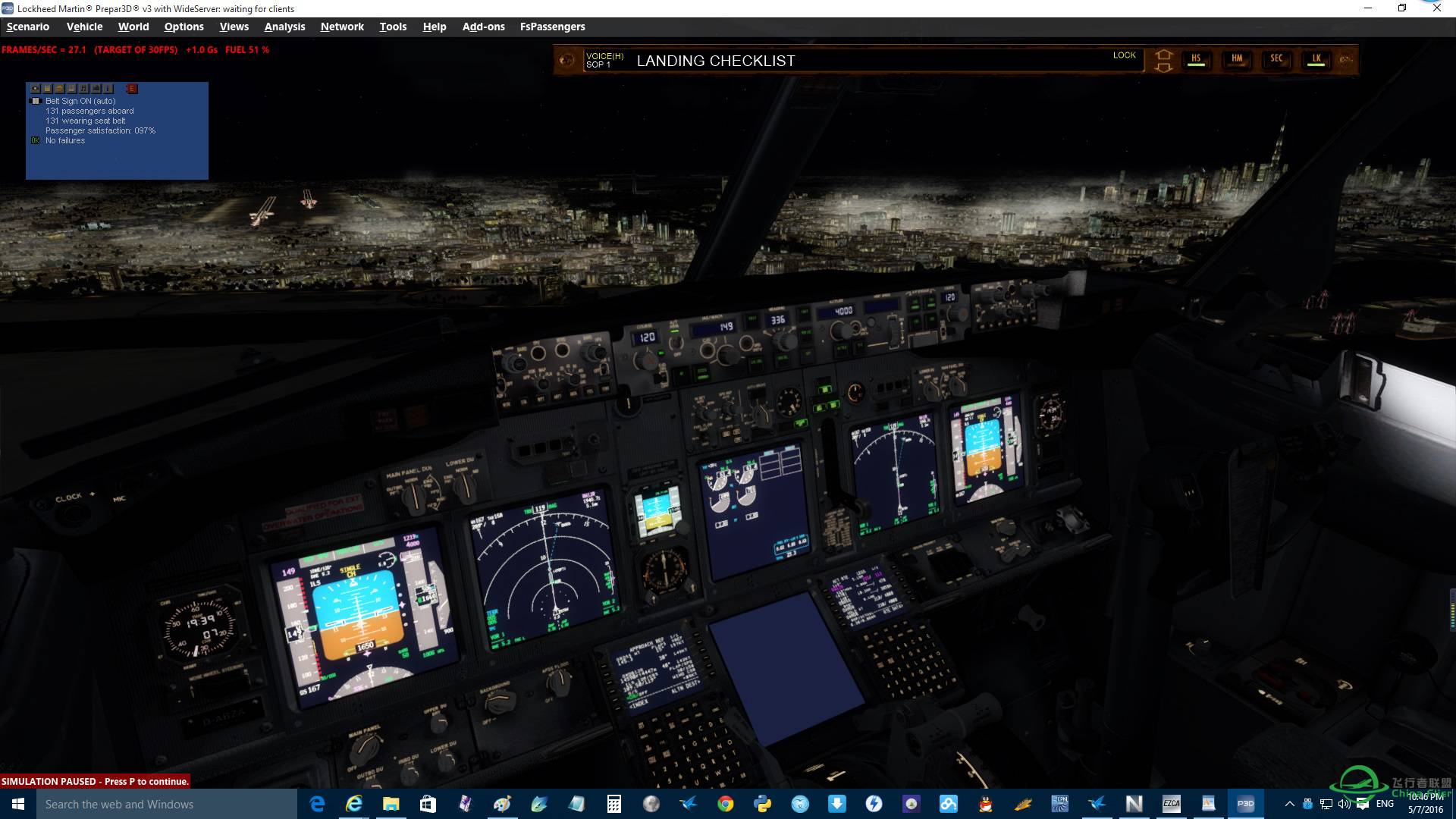Click the FRAMES/SEC = 27.1 readout

(x=44, y=49)
